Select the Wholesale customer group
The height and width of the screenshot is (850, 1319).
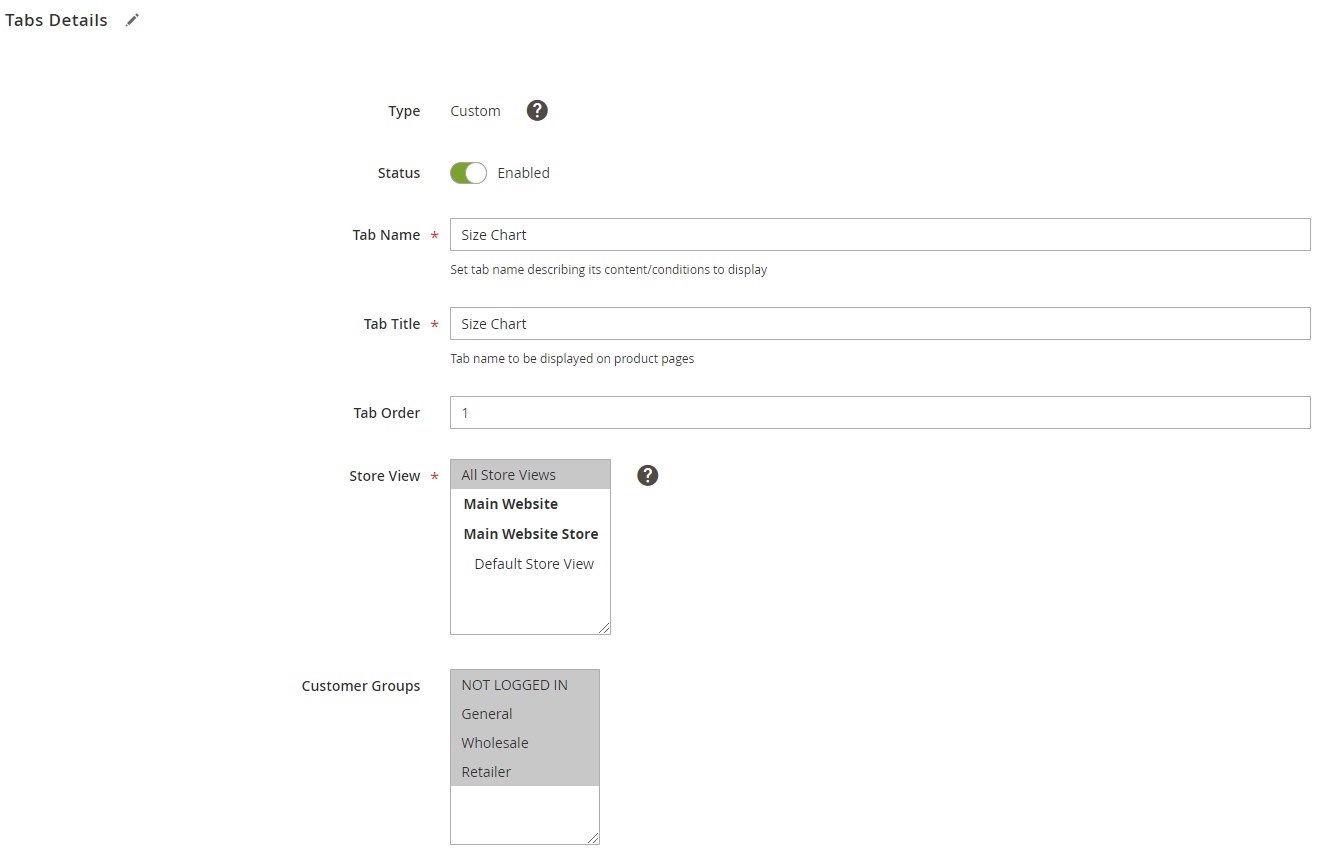pos(525,743)
